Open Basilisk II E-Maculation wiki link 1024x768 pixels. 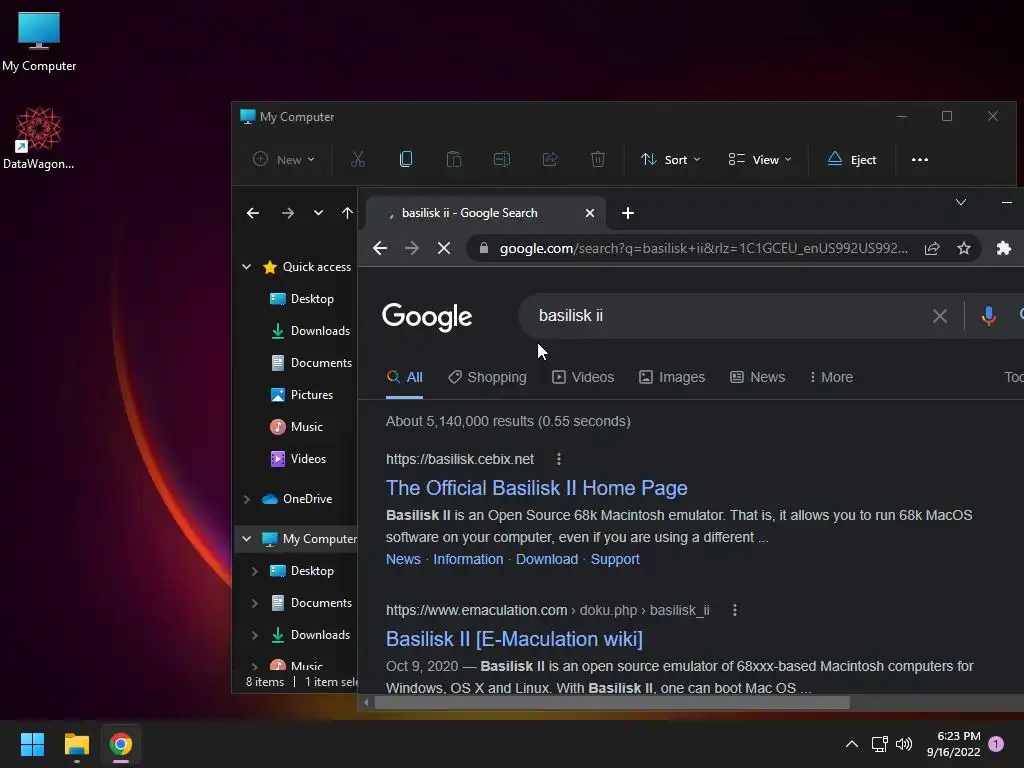(x=514, y=639)
